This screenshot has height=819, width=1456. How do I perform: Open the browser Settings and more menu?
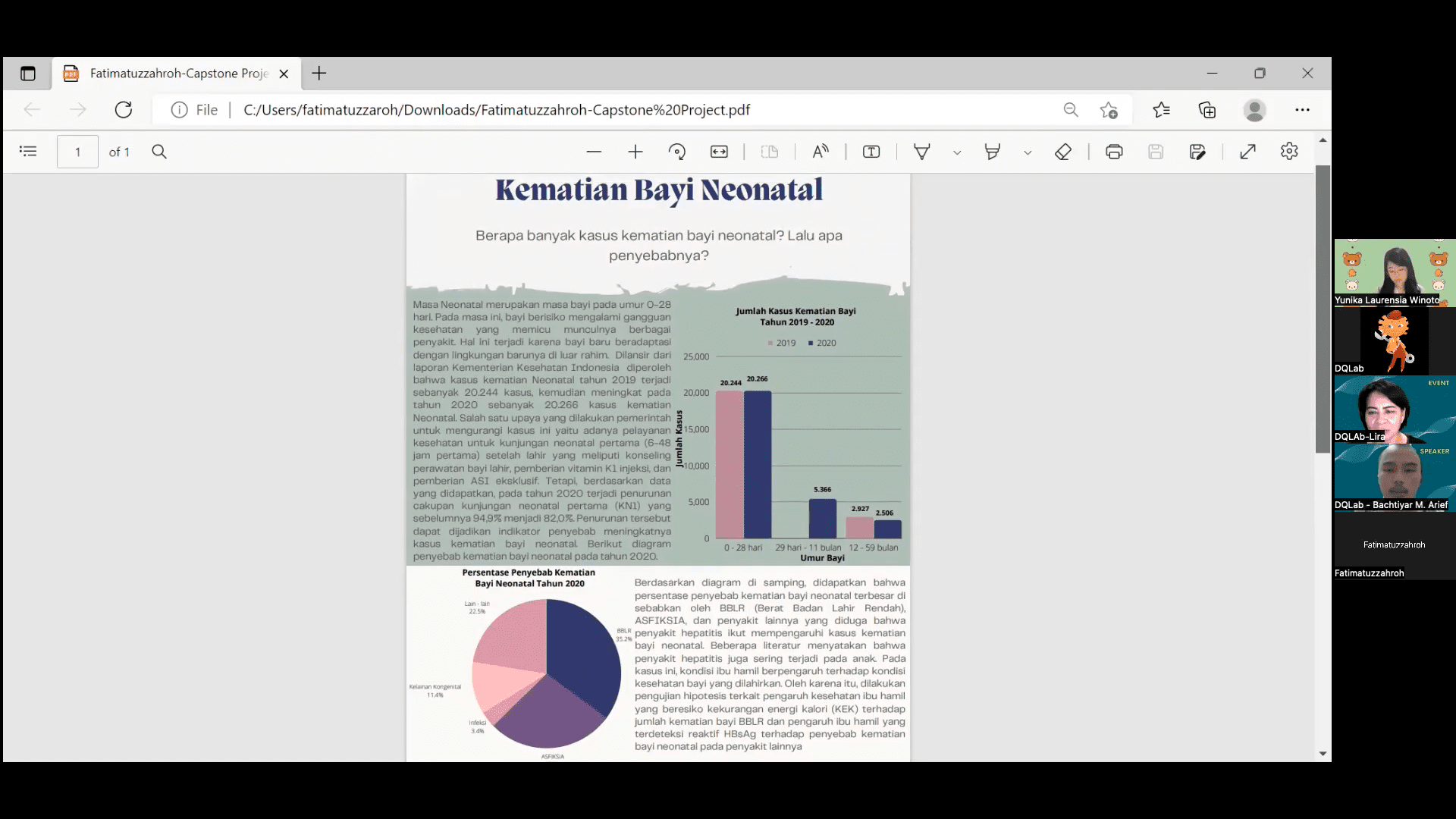1302,110
